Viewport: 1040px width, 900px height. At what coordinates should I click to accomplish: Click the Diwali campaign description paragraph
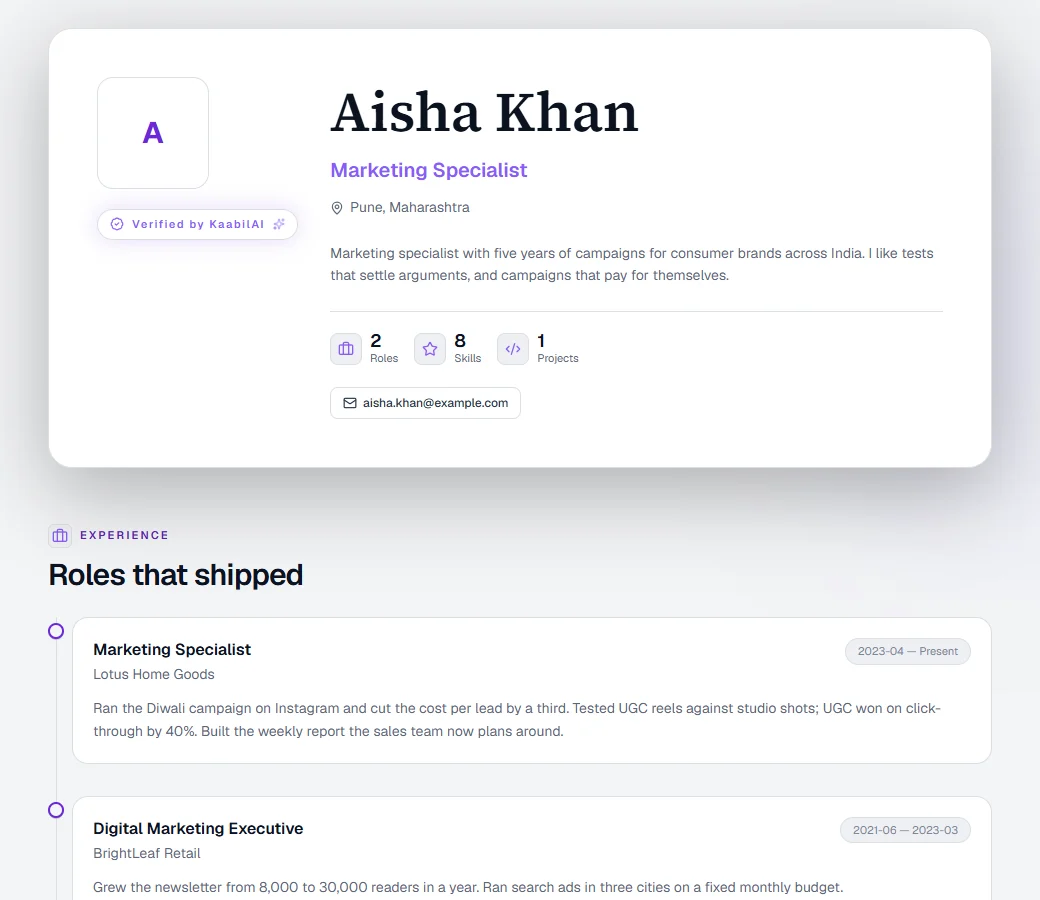[x=517, y=720]
